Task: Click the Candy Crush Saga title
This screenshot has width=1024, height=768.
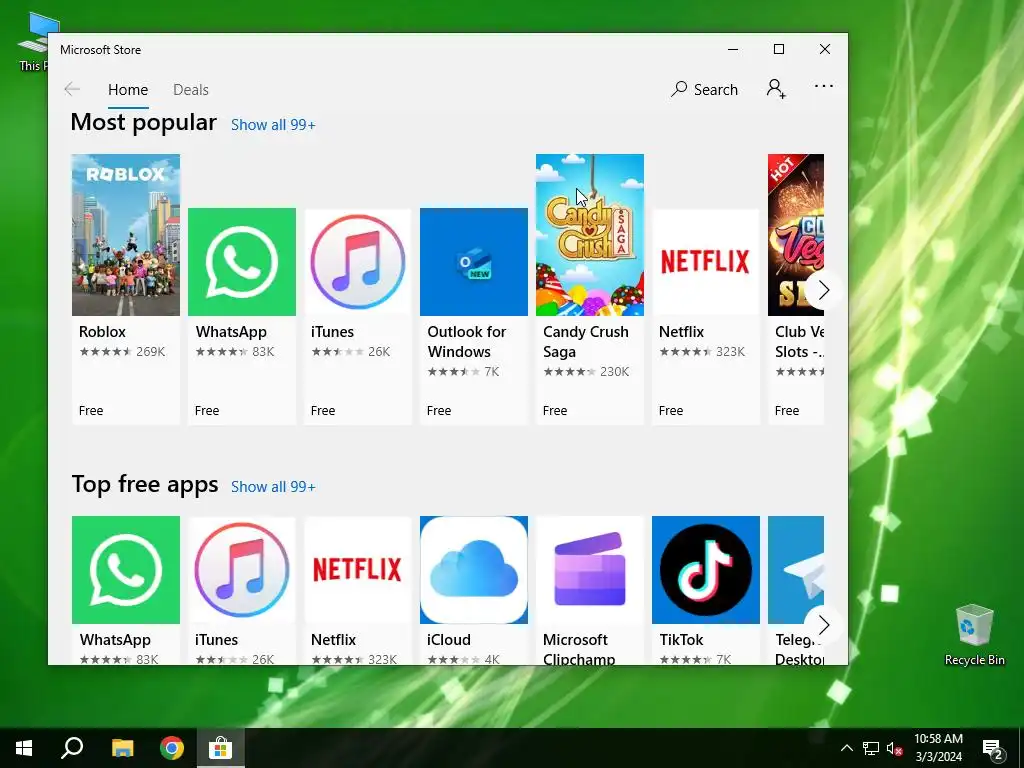Action: pyautogui.click(x=586, y=342)
